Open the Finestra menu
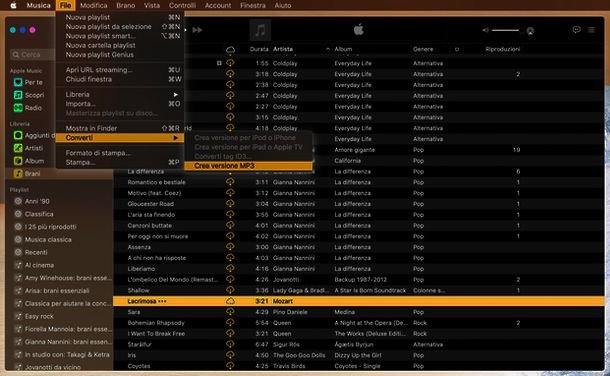Screen dimensions: 610x376 pyautogui.click(x=253, y=5)
